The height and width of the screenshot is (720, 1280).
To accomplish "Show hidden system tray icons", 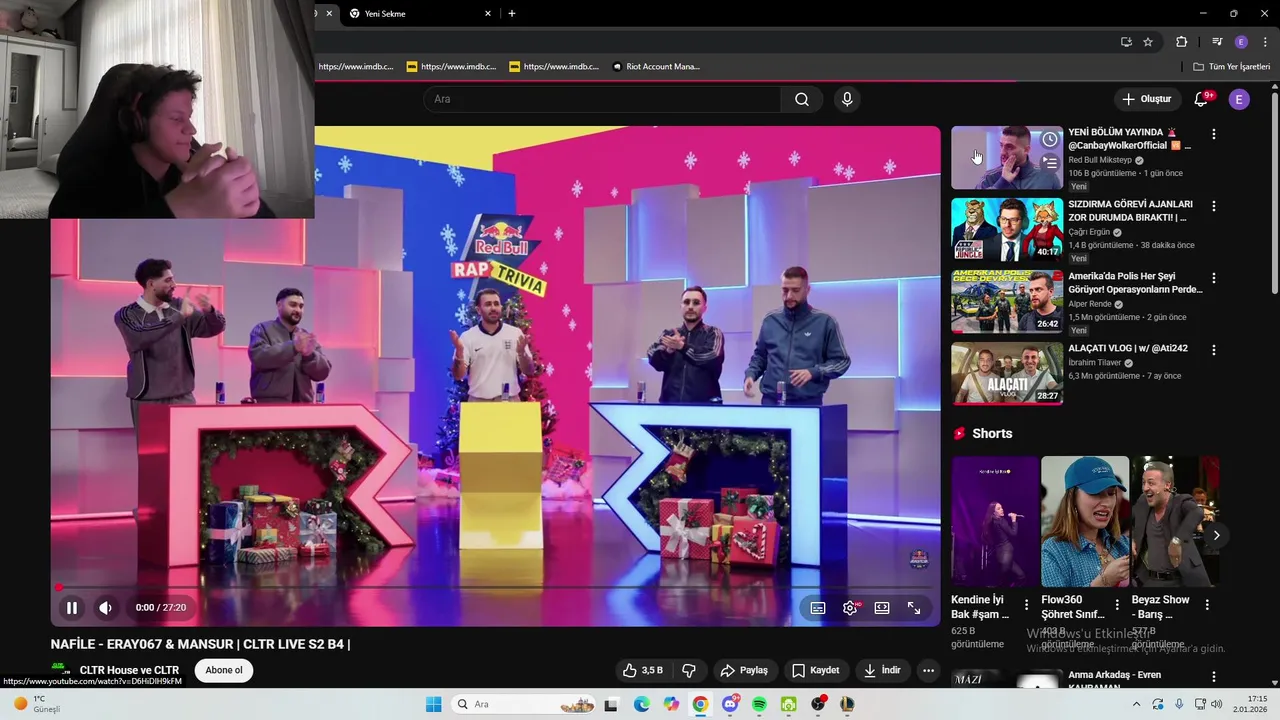I will tap(1136, 704).
